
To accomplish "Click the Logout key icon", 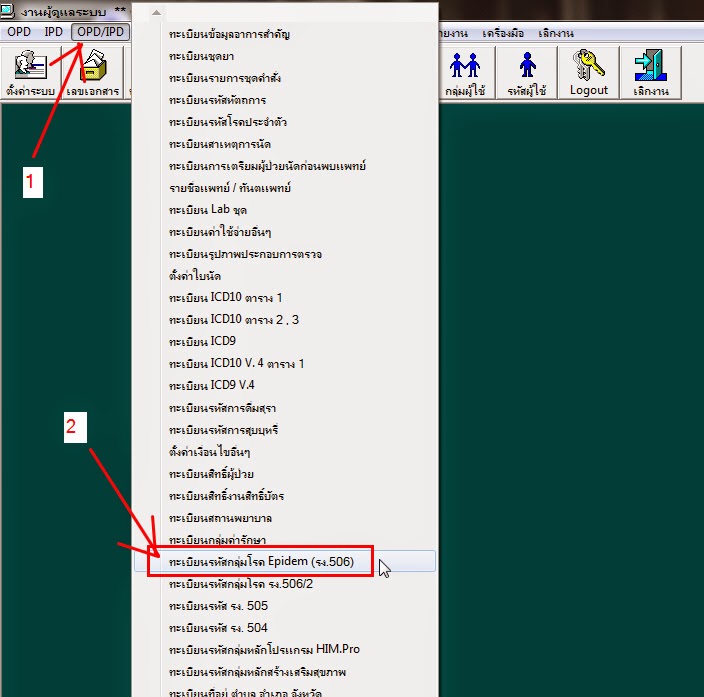I will pyautogui.click(x=589, y=73).
